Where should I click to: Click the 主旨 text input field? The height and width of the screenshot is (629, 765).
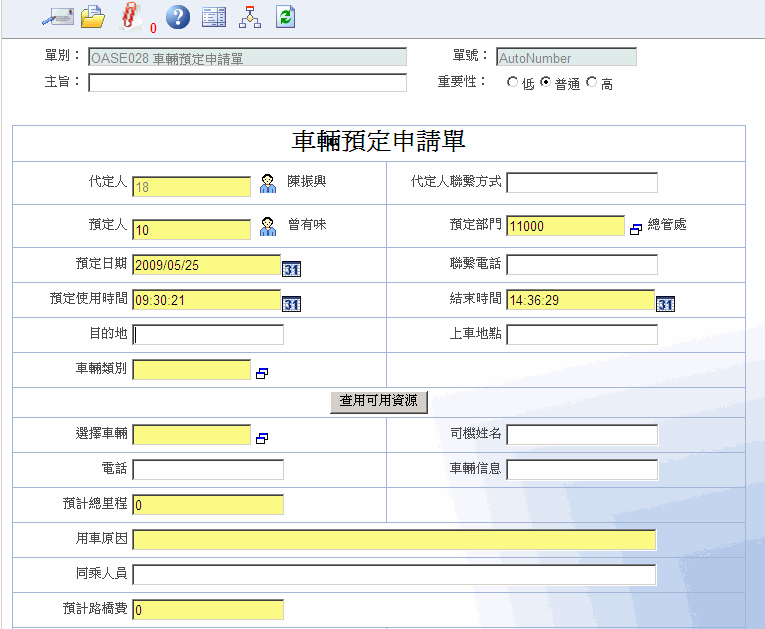point(247,83)
